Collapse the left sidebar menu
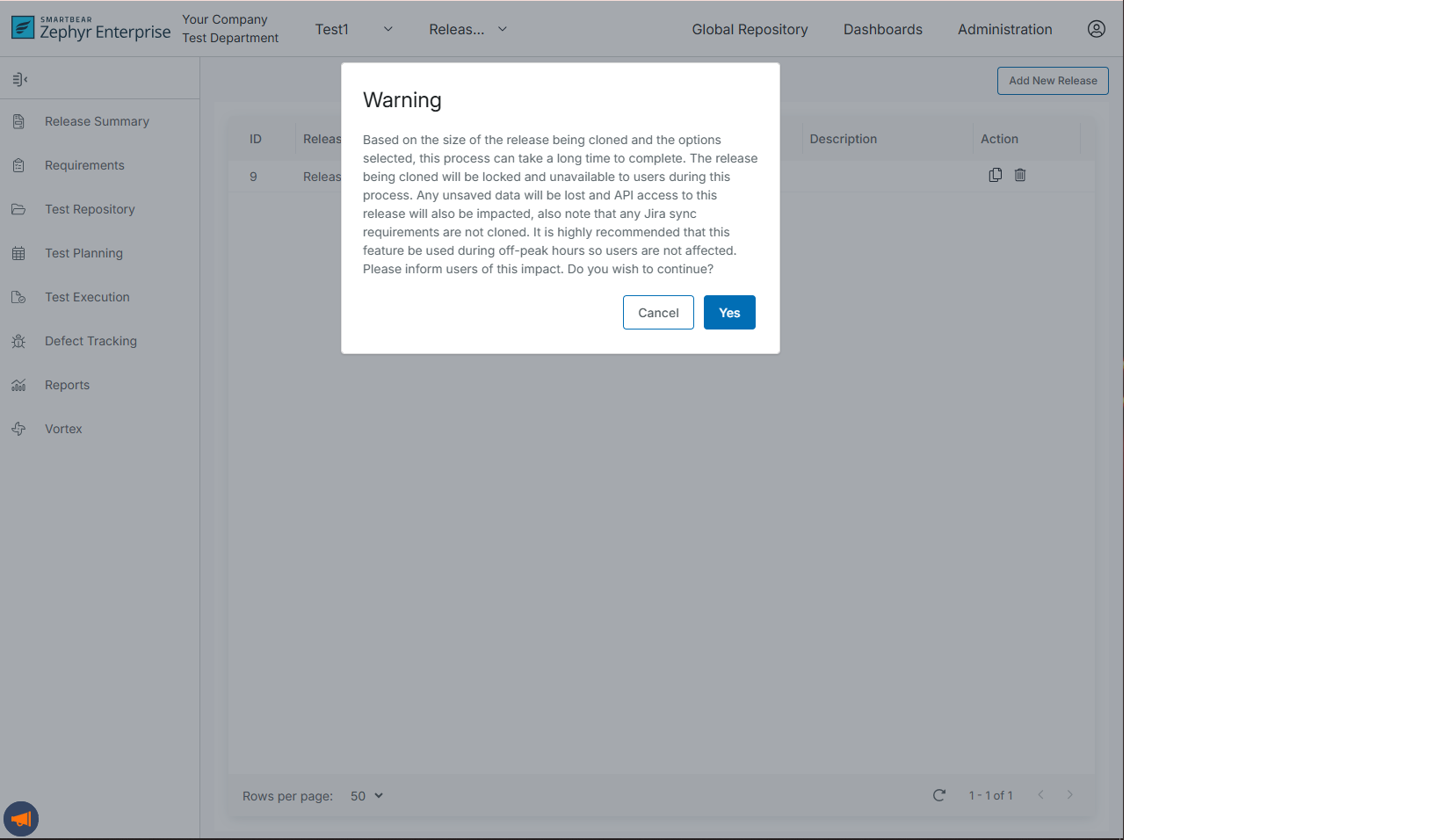This screenshot has width=1456, height=840. tap(20, 80)
